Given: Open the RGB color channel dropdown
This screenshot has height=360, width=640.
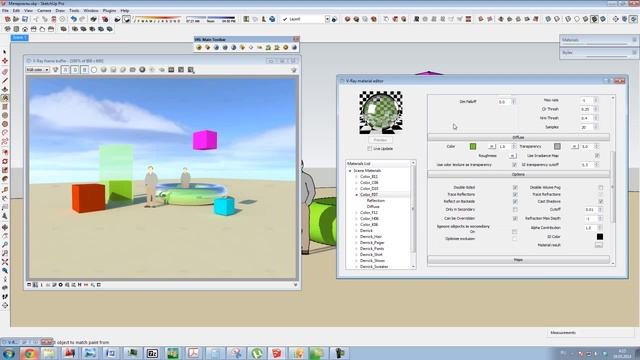Looking at the screenshot, I should [38, 70].
